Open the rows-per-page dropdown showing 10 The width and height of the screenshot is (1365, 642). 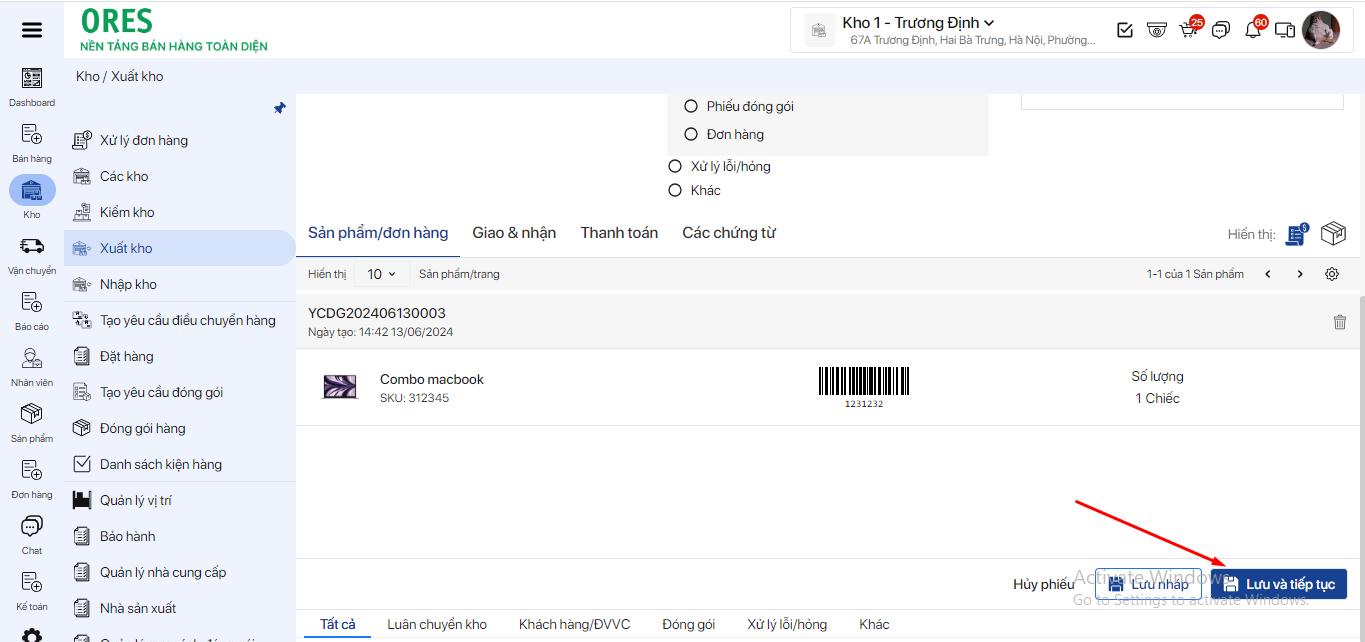381,274
